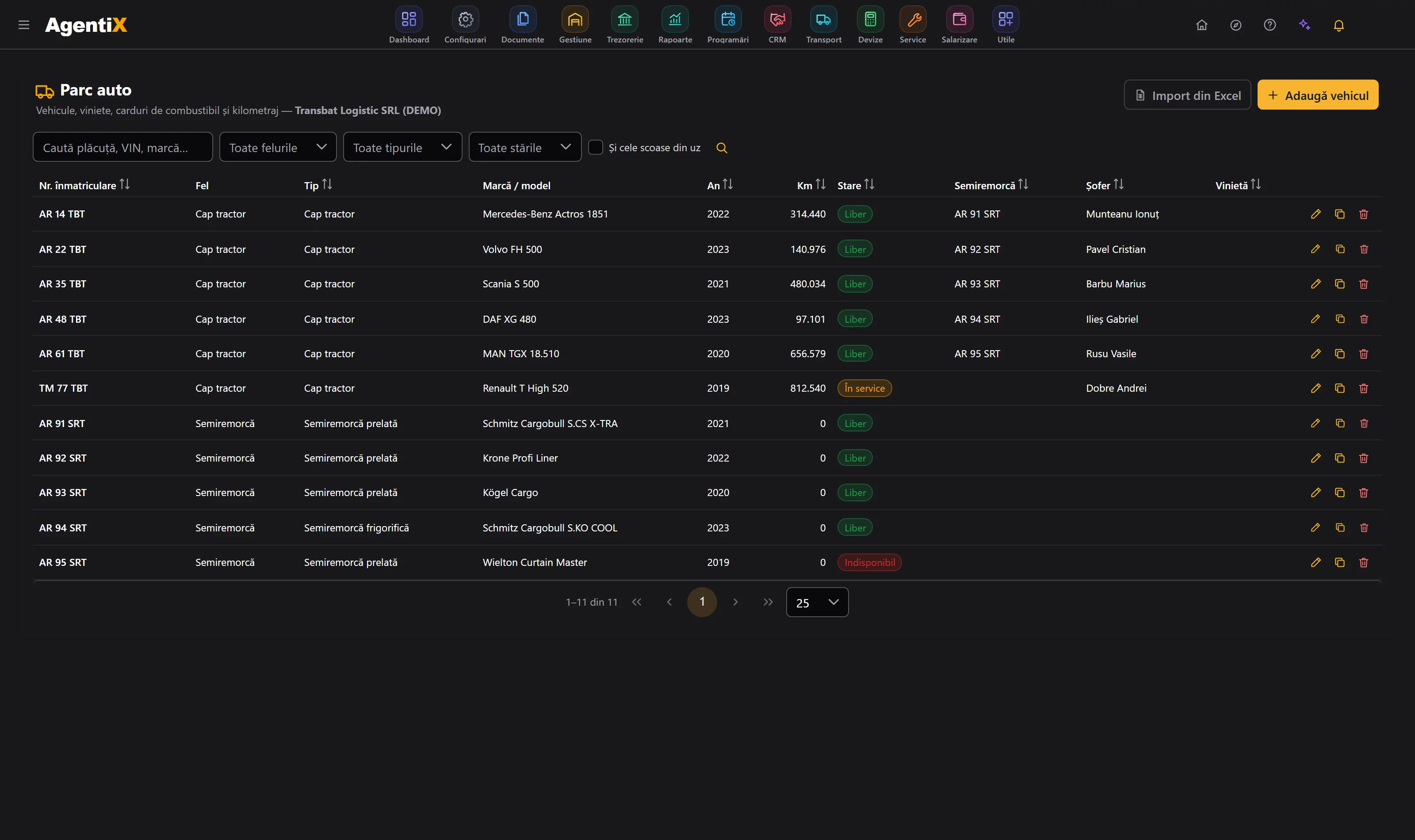1415x840 pixels.
Task: Sort by Km column
Action: click(x=820, y=184)
